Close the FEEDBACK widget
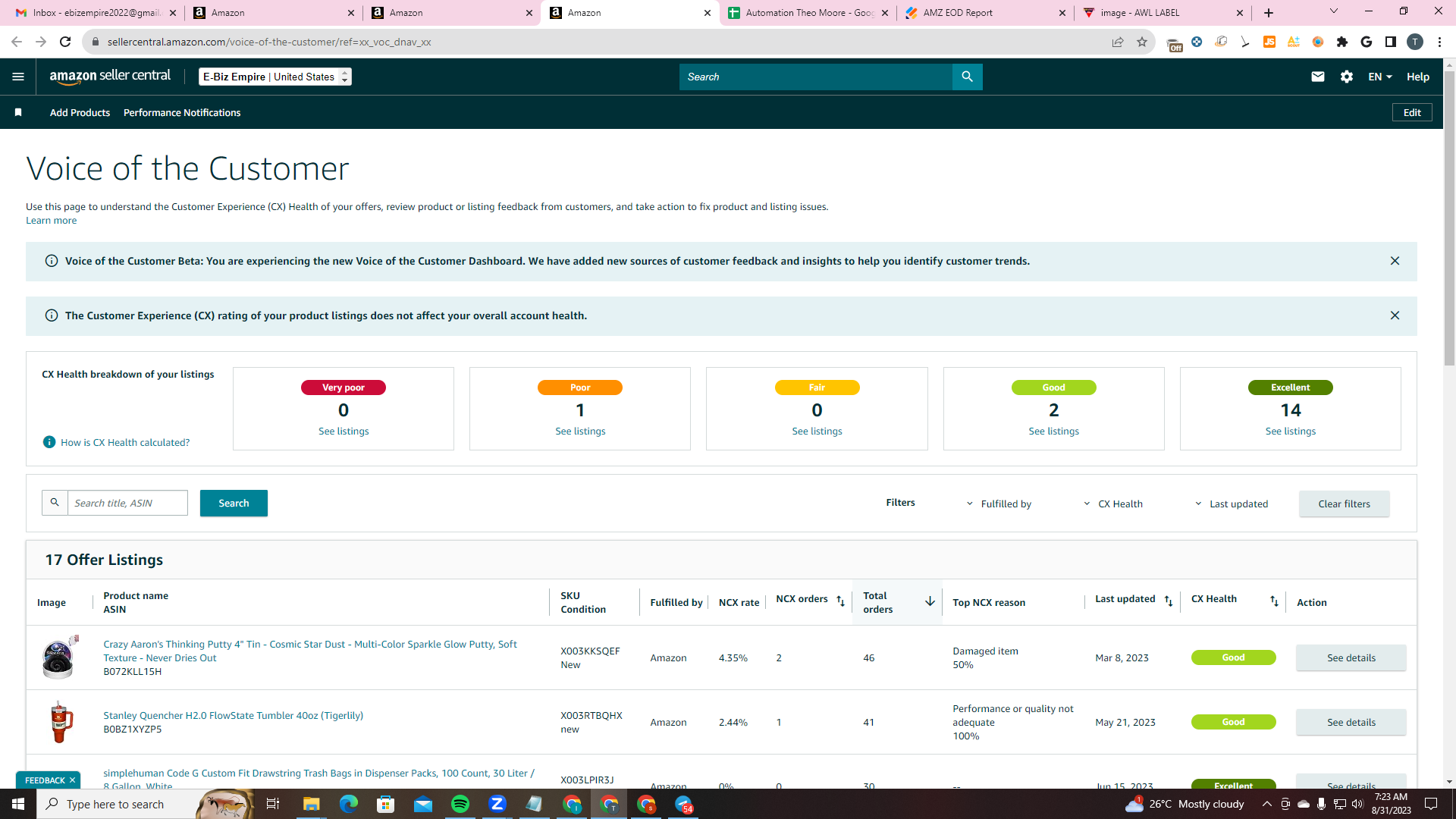The image size is (1456, 819). (x=73, y=780)
